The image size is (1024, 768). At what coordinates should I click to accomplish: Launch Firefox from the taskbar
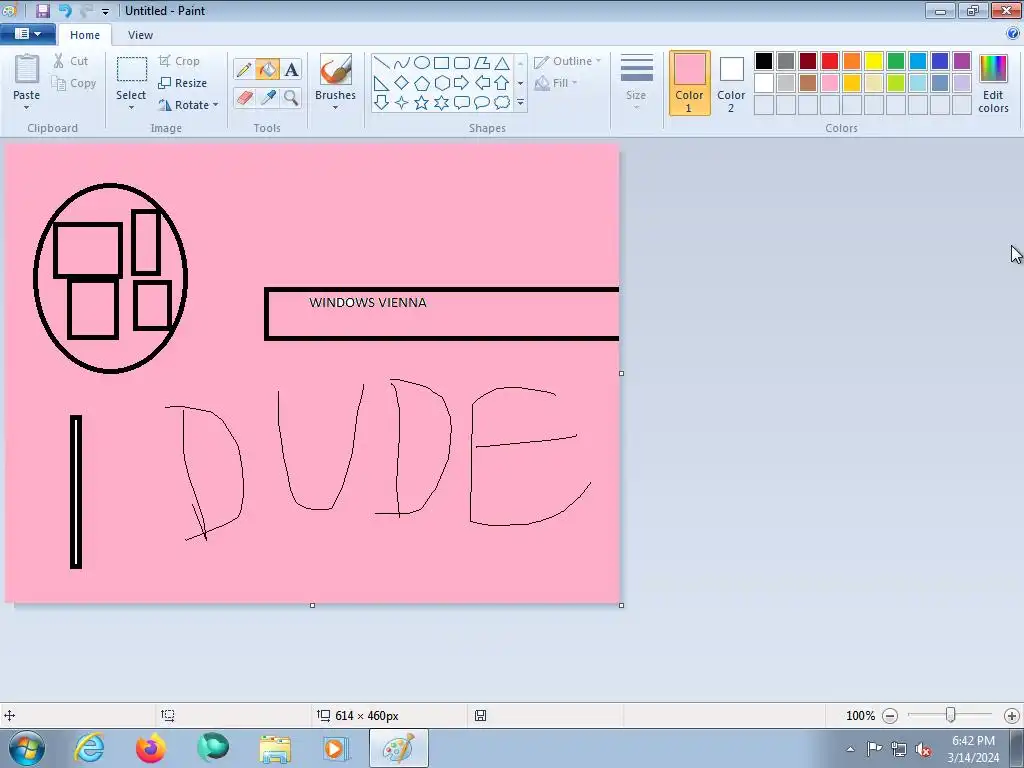(151, 748)
